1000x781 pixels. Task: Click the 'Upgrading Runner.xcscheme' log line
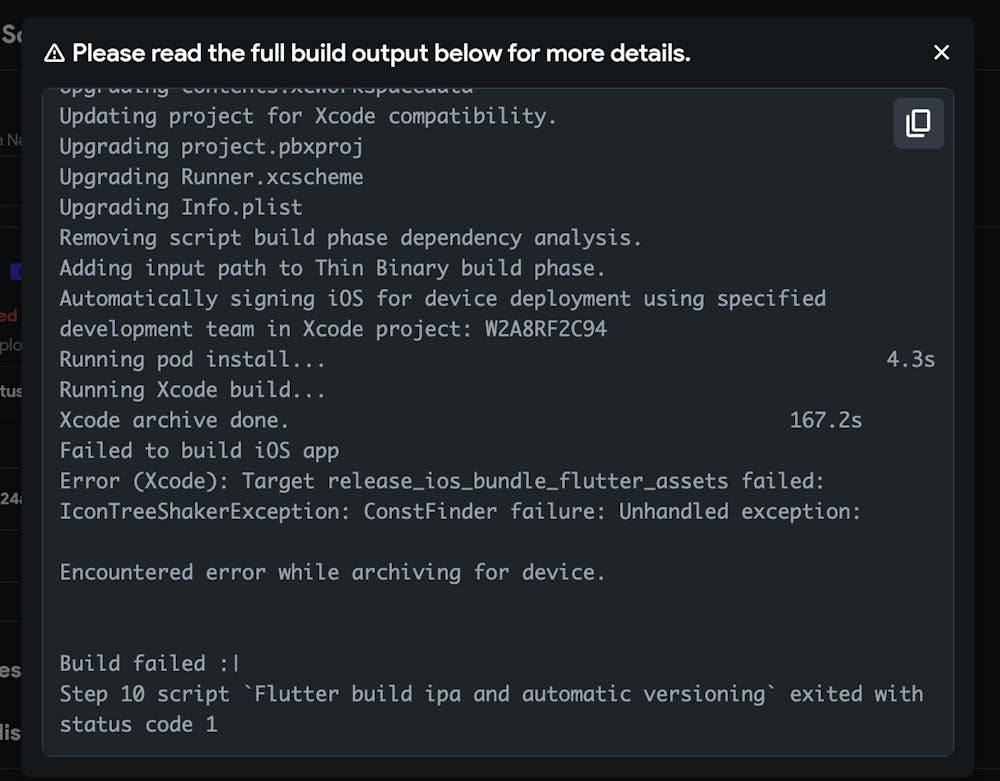pyautogui.click(x=211, y=177)
